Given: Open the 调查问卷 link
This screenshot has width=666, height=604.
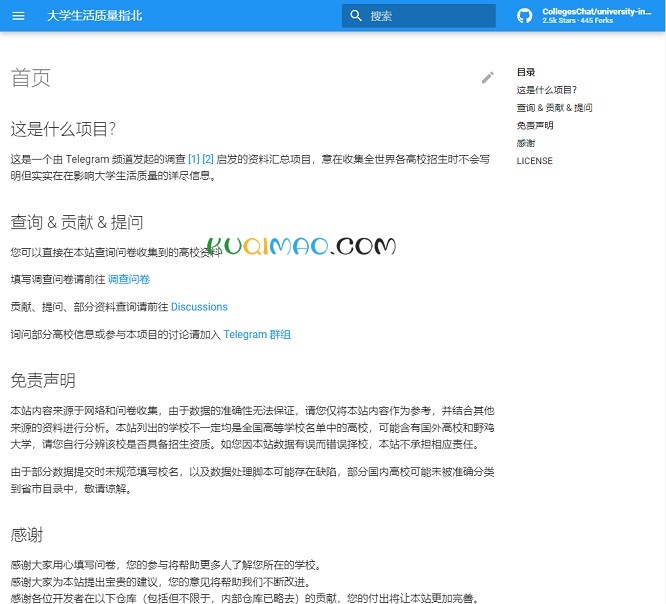Looking at the screenshot, I should (129, 279).
